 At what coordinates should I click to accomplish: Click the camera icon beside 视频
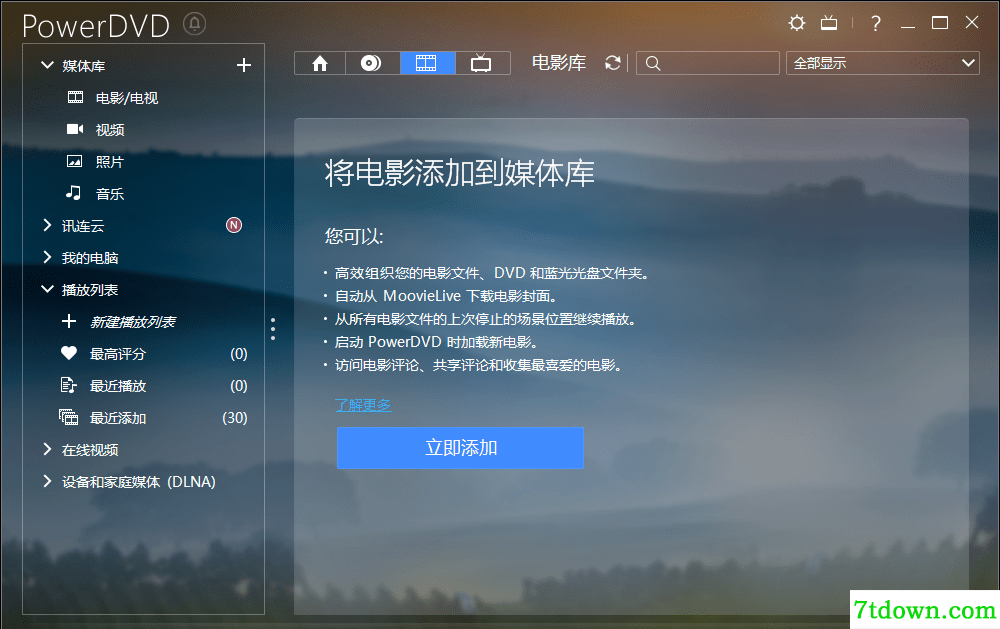pyautogui.click(x=75, y=130)
